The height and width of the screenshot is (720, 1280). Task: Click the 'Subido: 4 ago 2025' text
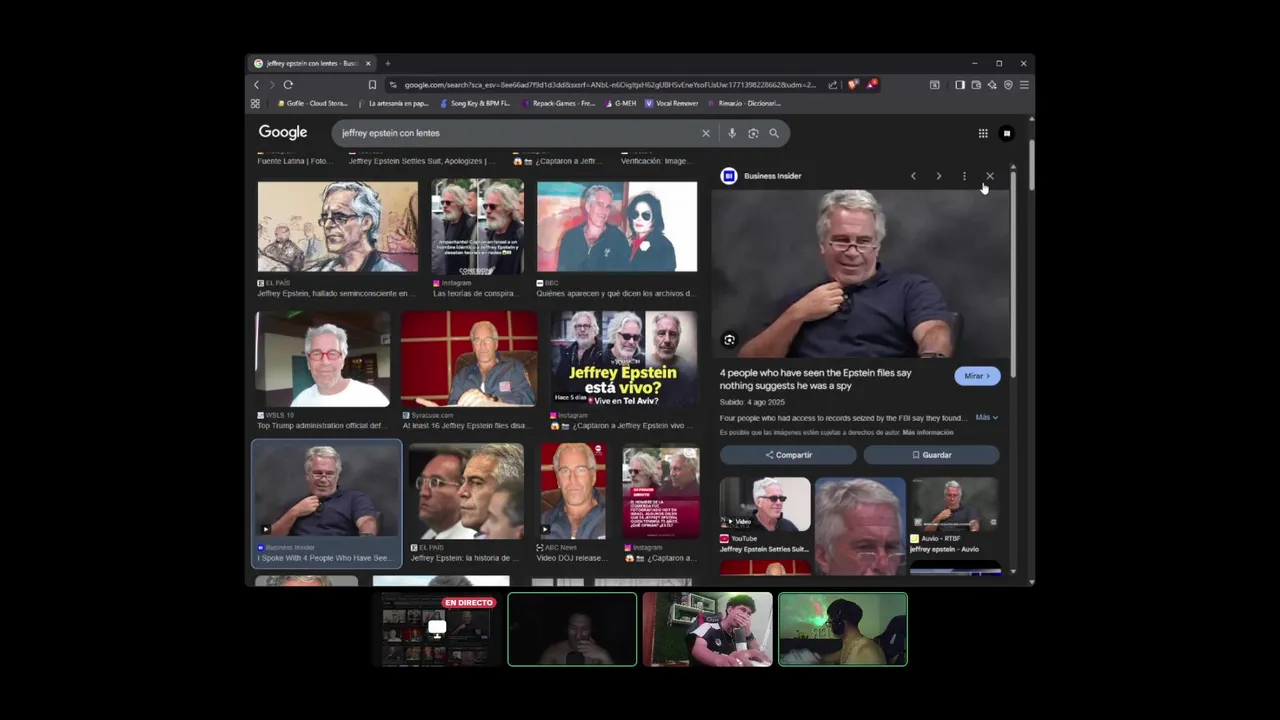(x=752, y=402)
